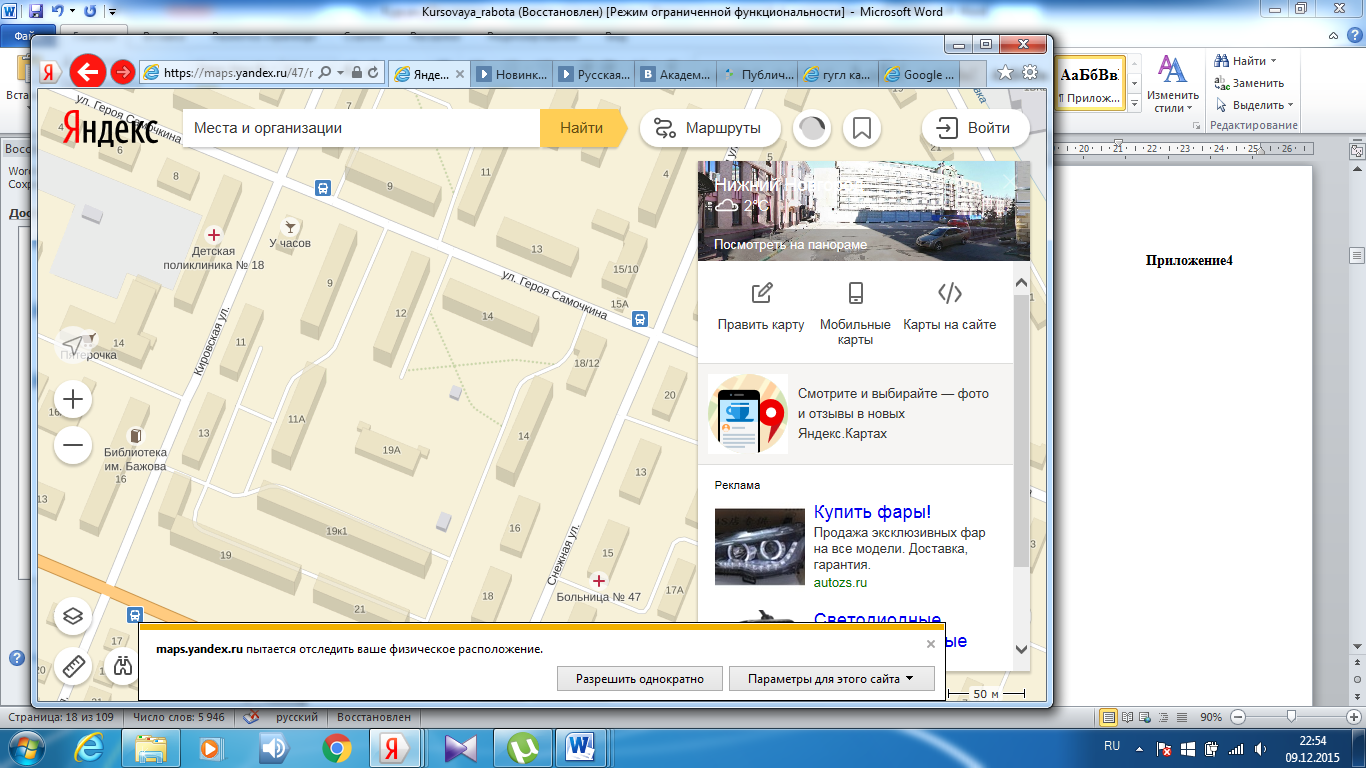This screenshot has width=1366, height=768.
Task: Click Посмотреть на панораме link
Action: tap(790, 244)
